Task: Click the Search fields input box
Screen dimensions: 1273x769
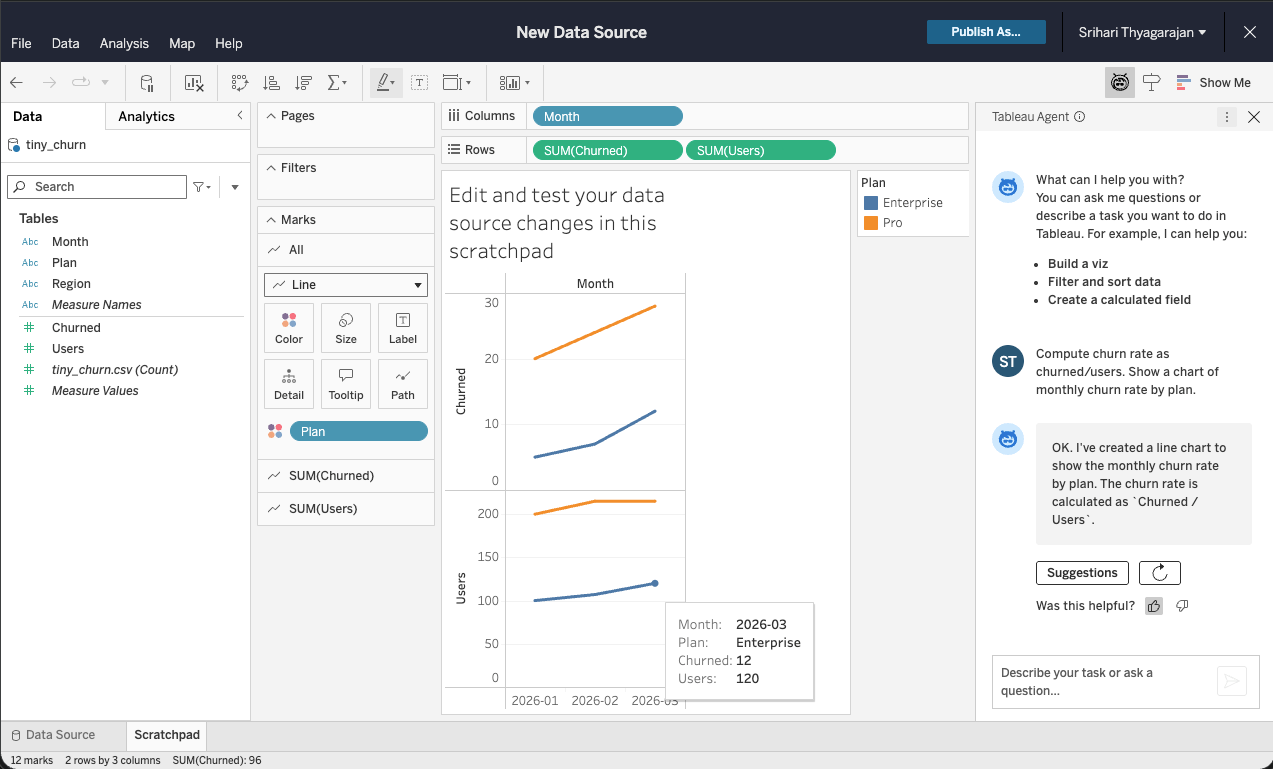Action: (97, 187)
